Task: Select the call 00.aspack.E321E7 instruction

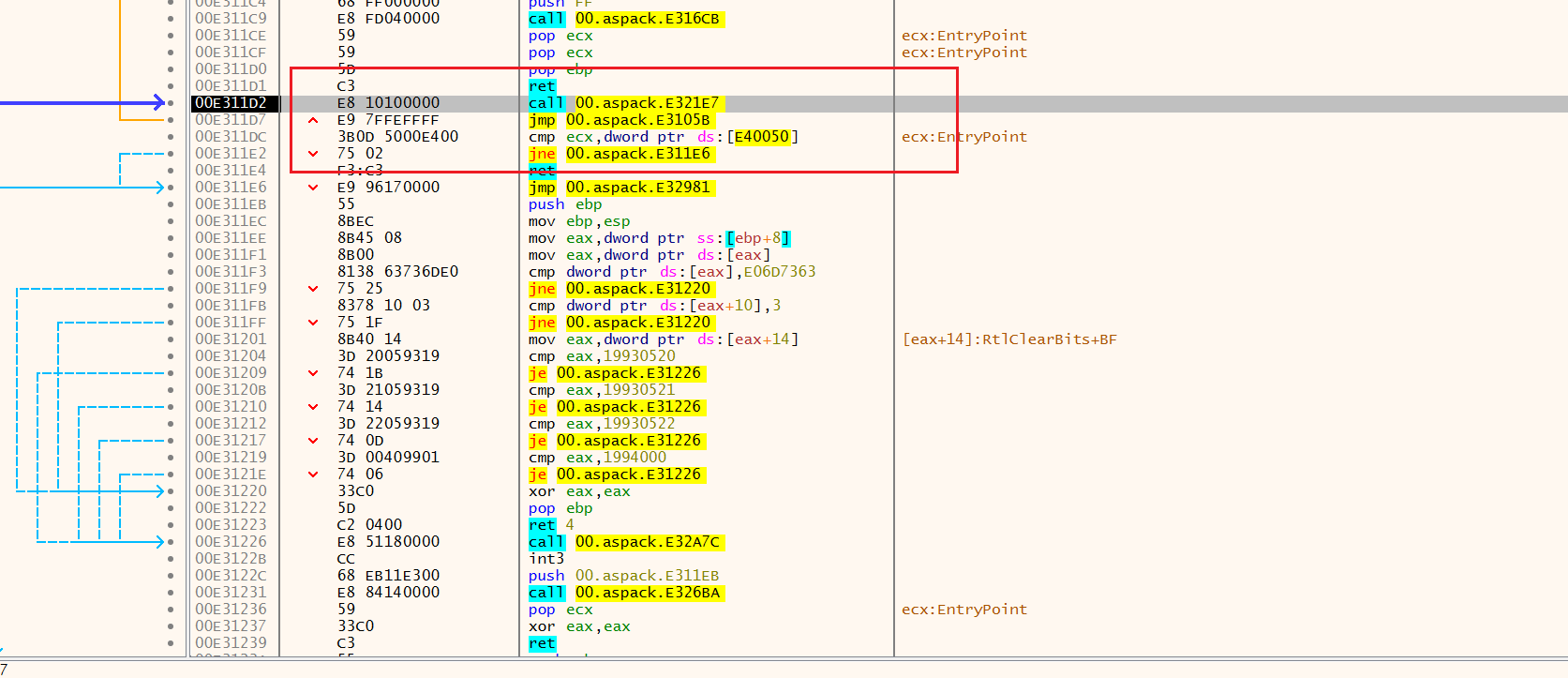Action: (x=623, y=103)
